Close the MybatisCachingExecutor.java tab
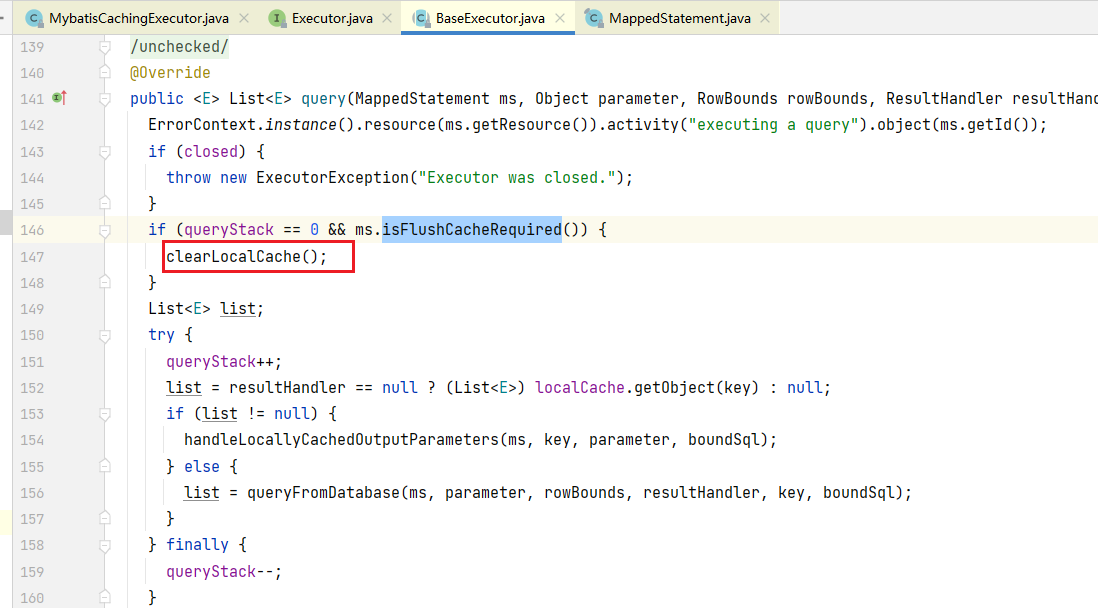This screenshot has width=1098, height=608. point(244,18)
